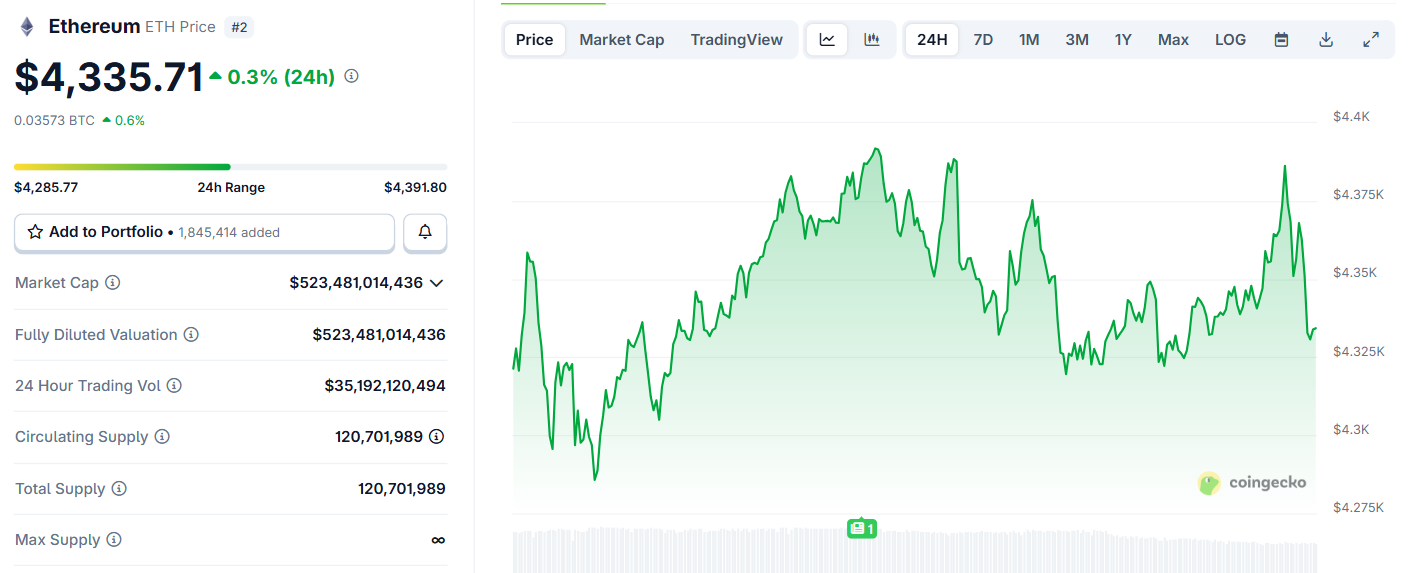This screenshot has width=1411, height=573.
Task: Open 24 Hour Trading Vol info icon
Action: pyautogui.click(x=174, y=386)
